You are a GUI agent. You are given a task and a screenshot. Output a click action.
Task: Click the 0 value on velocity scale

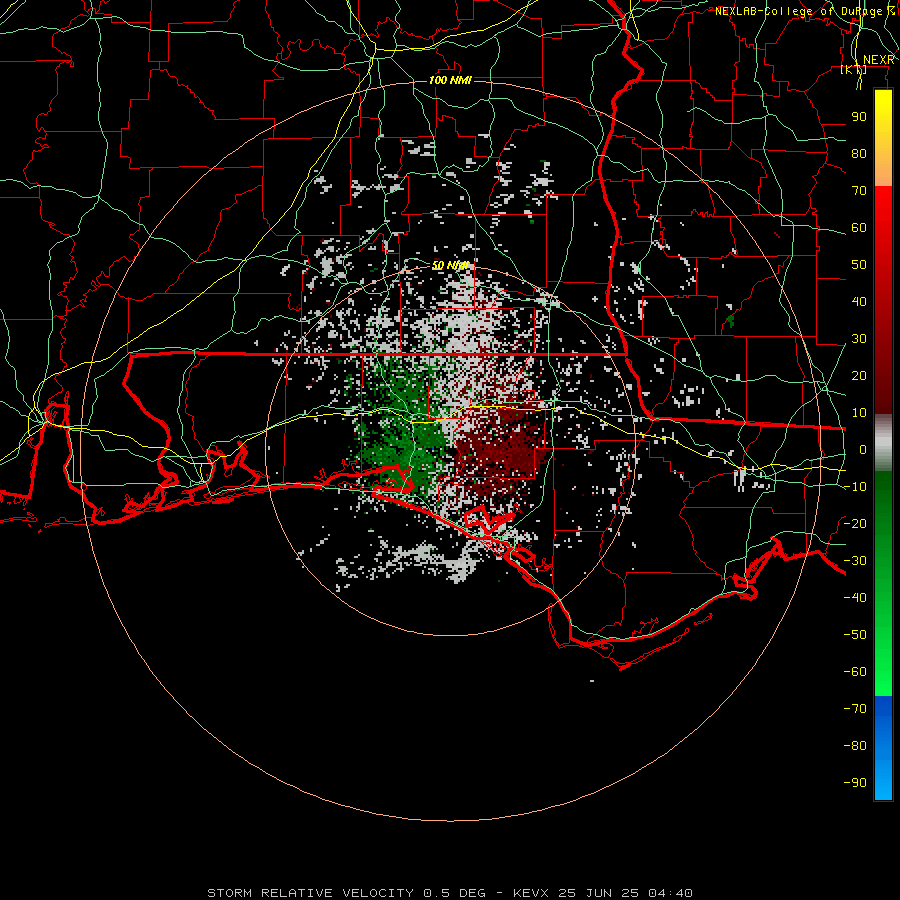click(x=863, y=449)
